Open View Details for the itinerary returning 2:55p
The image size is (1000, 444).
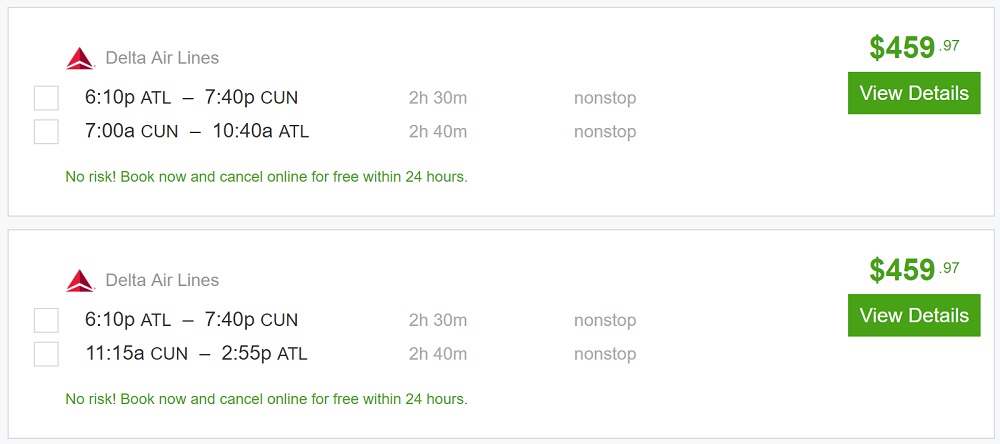click(x=913, y=316)
